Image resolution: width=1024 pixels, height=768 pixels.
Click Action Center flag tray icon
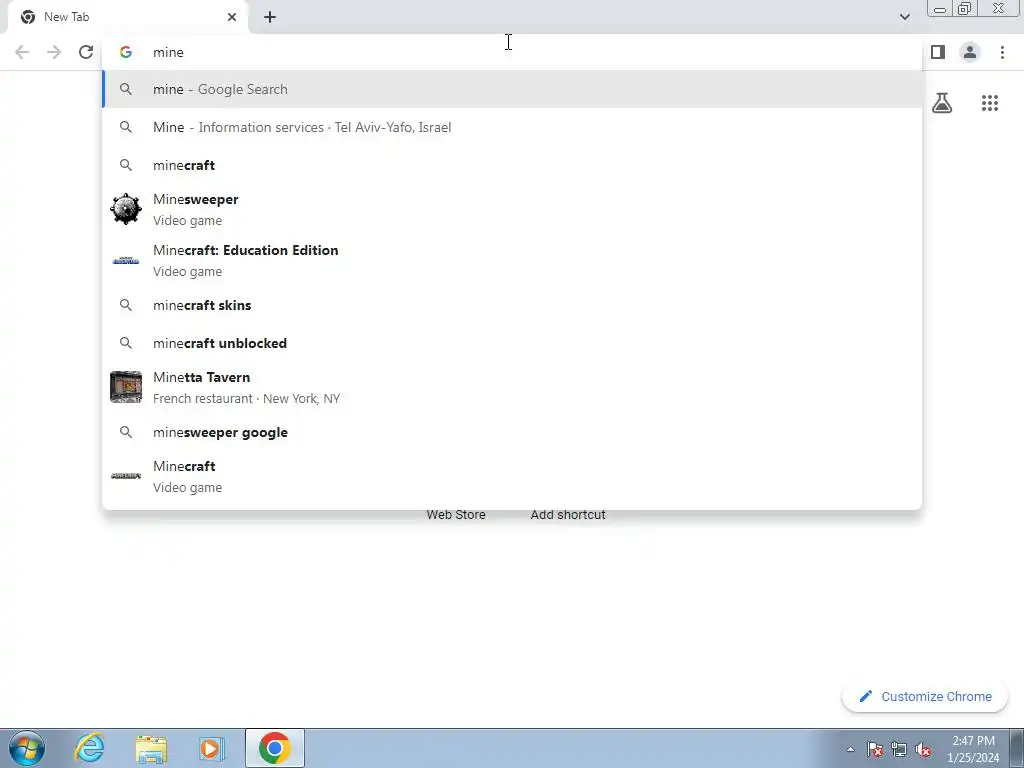click(875, 749)
